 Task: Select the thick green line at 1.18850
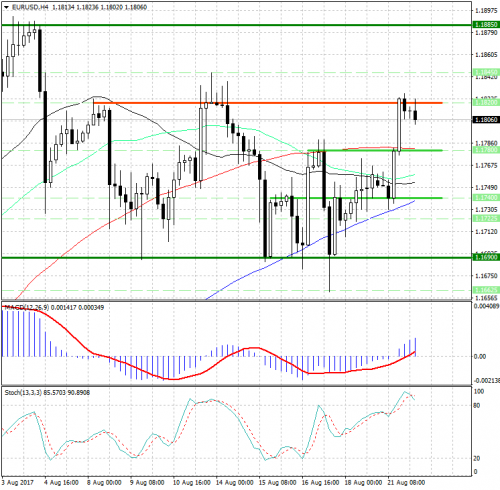click(237, 25)
